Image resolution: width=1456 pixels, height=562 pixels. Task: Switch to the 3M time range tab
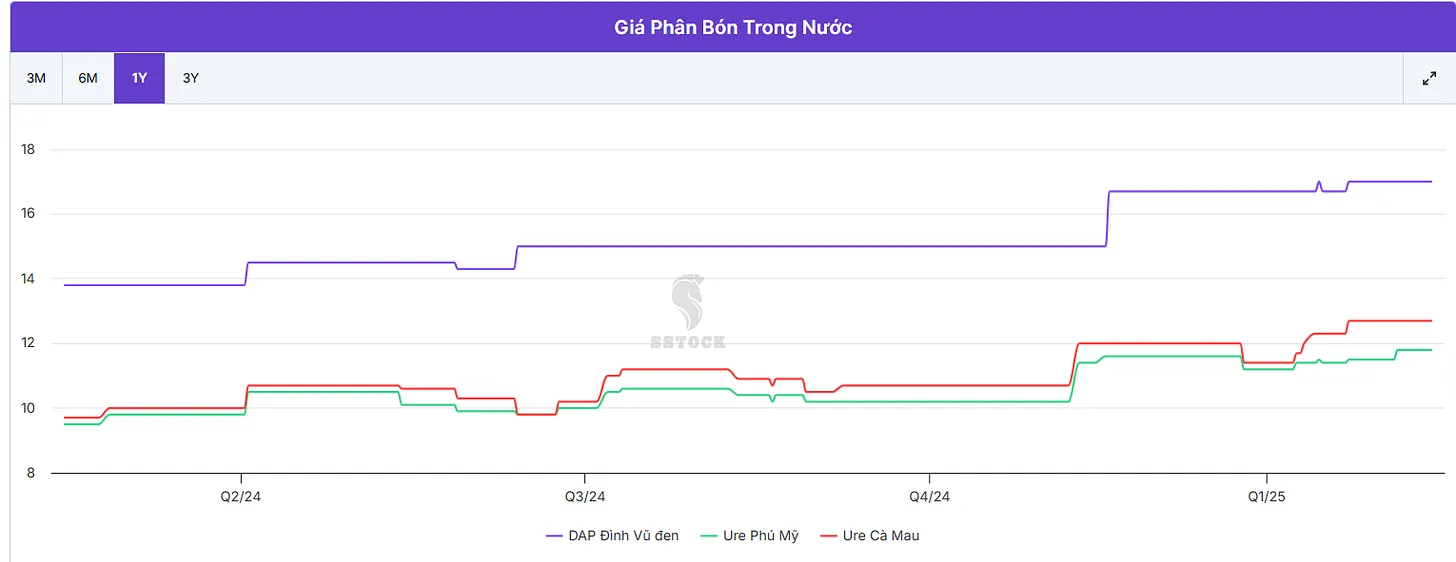coord(36,78)
